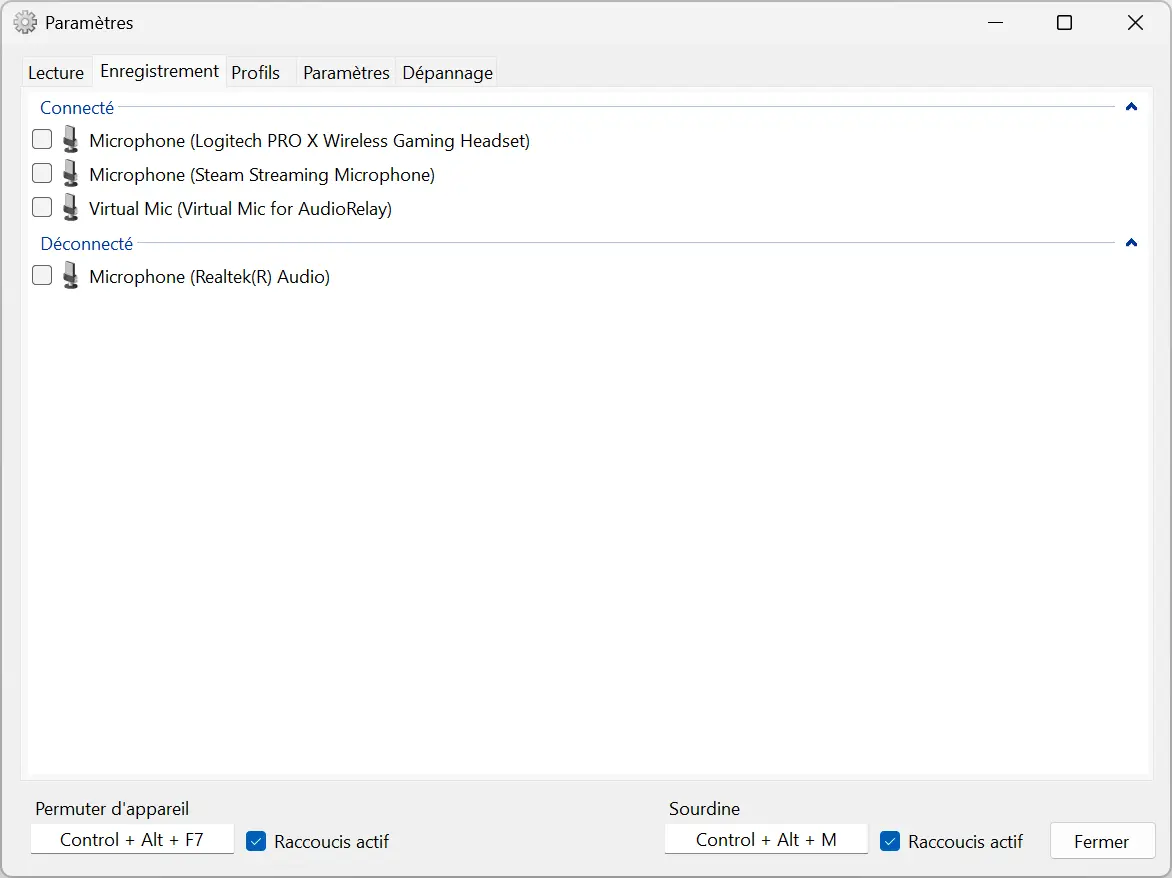This screenshot has height=878, width=1172.
Task: Select Microphone (Logitech PRO X Wireless Gaming Headset) text
Action: click(x=309, y=140)
